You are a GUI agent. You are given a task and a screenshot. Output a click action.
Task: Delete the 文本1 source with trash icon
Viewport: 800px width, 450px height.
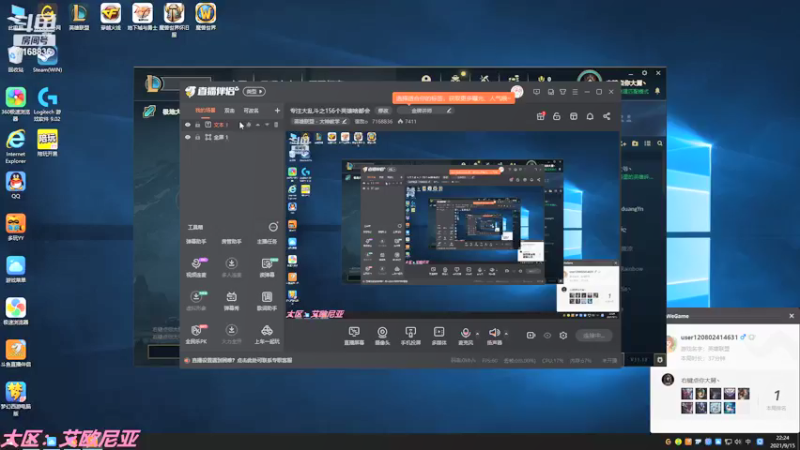[276, 124]
